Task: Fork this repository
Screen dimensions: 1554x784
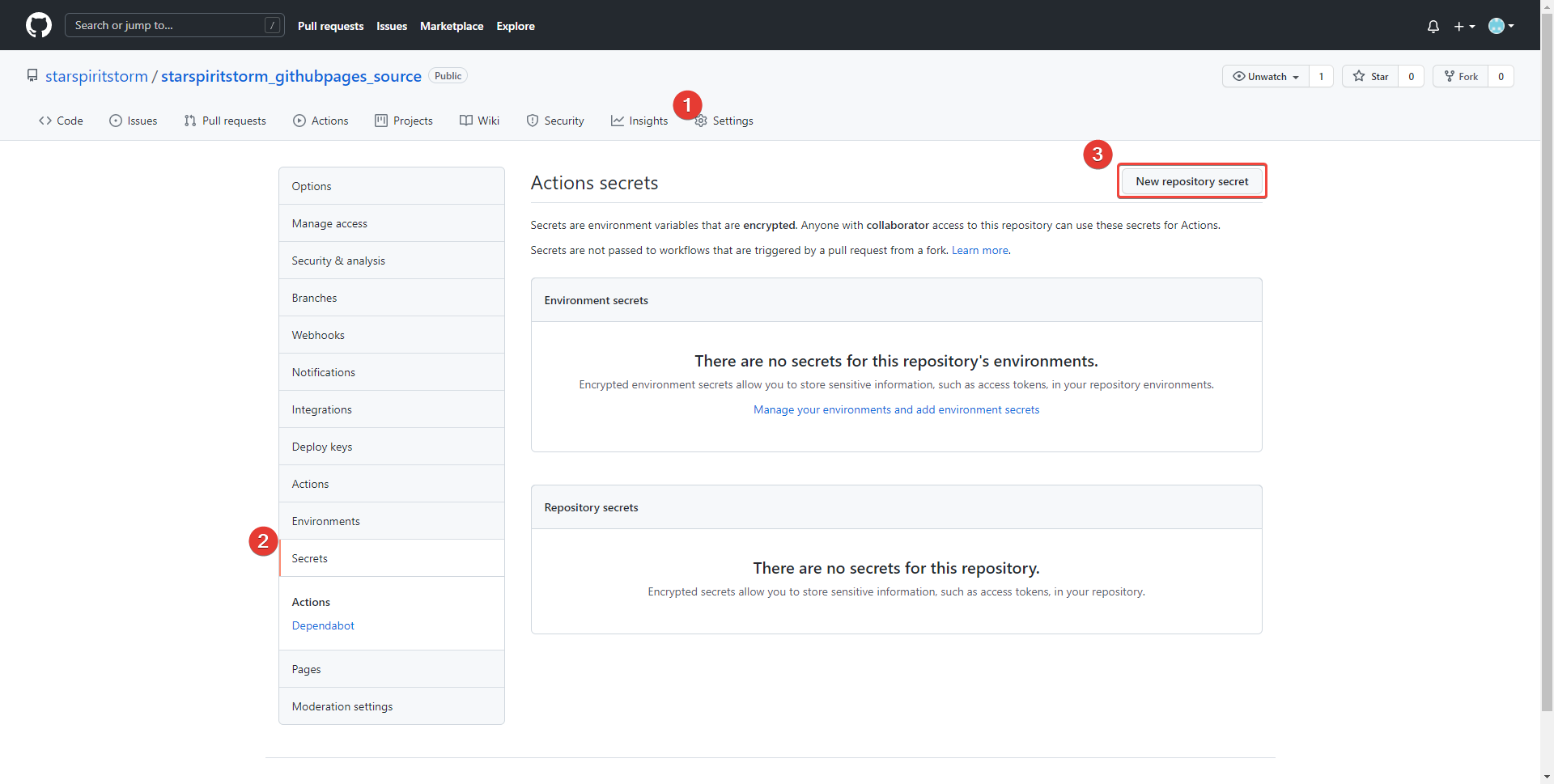Action: click(x=1461, y=76)
